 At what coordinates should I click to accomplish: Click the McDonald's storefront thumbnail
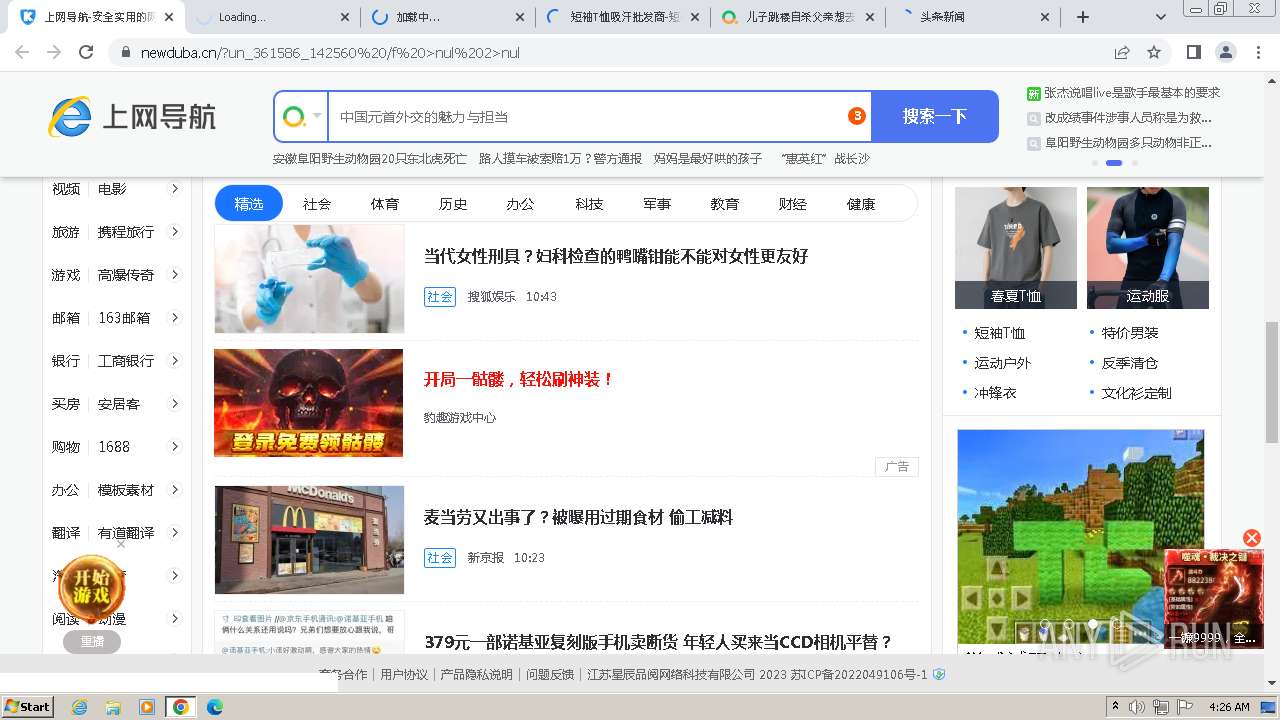point(309,540)
